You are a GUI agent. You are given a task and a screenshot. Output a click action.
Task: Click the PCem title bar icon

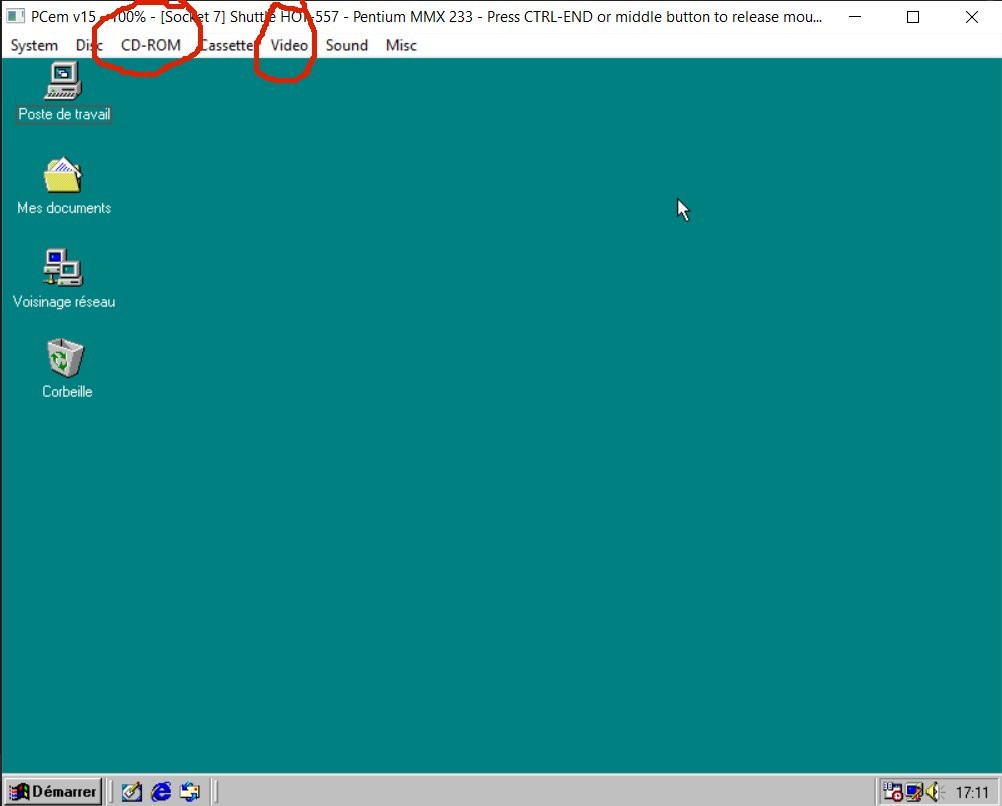[x=15, y=16]
